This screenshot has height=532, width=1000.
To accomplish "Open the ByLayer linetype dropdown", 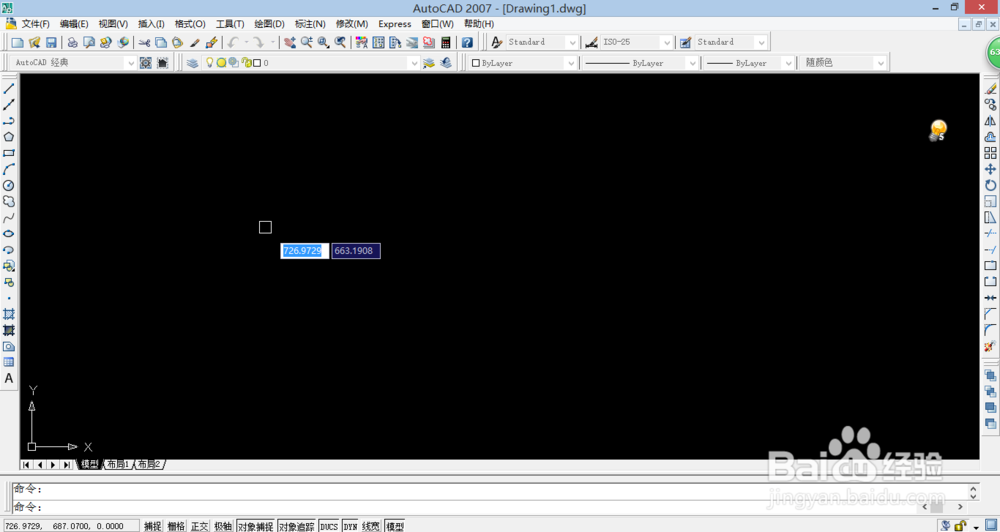I will tap(692, 63).
